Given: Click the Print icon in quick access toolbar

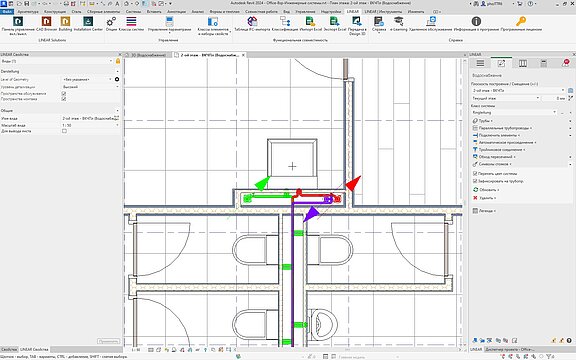Looking at the screenshot, I should click(66, 3).
